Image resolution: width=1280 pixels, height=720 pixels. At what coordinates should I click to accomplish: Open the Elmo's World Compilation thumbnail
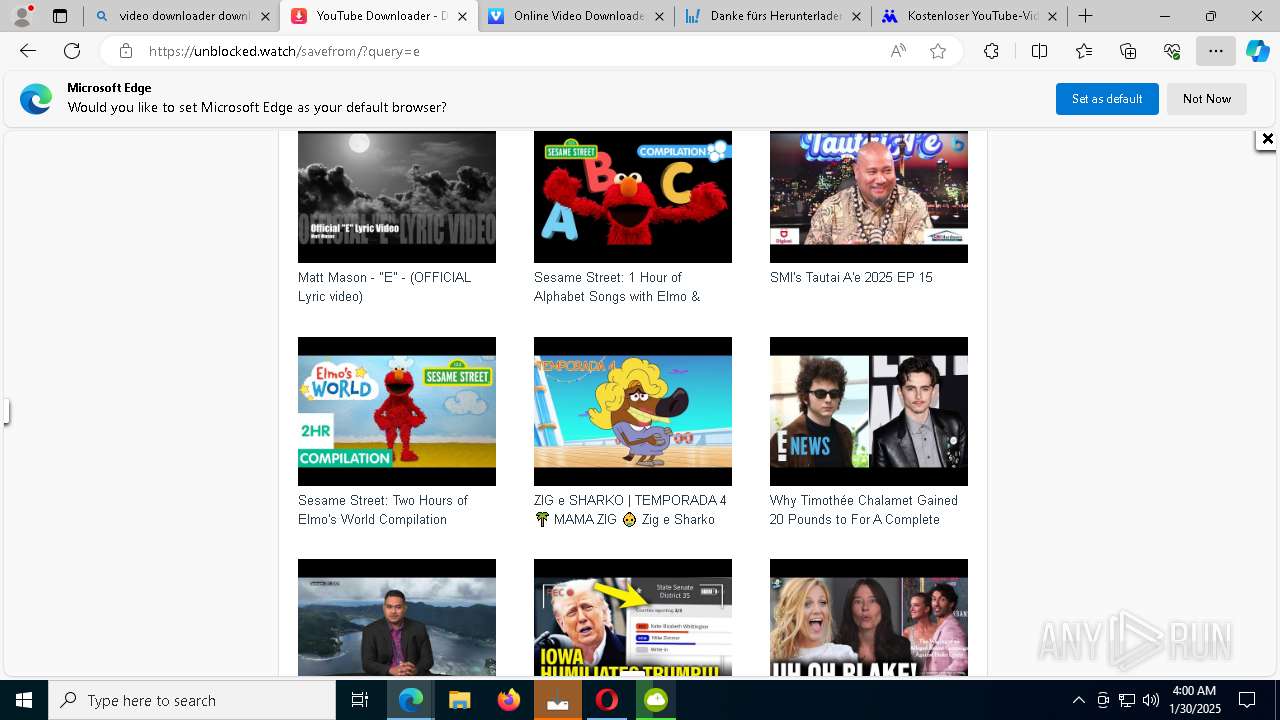click(x=397, y=411)
